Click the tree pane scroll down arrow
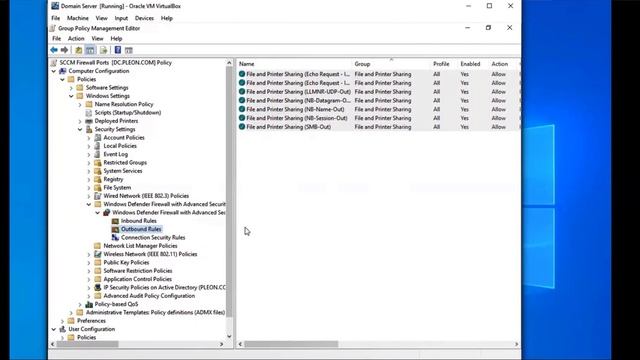 229,336
